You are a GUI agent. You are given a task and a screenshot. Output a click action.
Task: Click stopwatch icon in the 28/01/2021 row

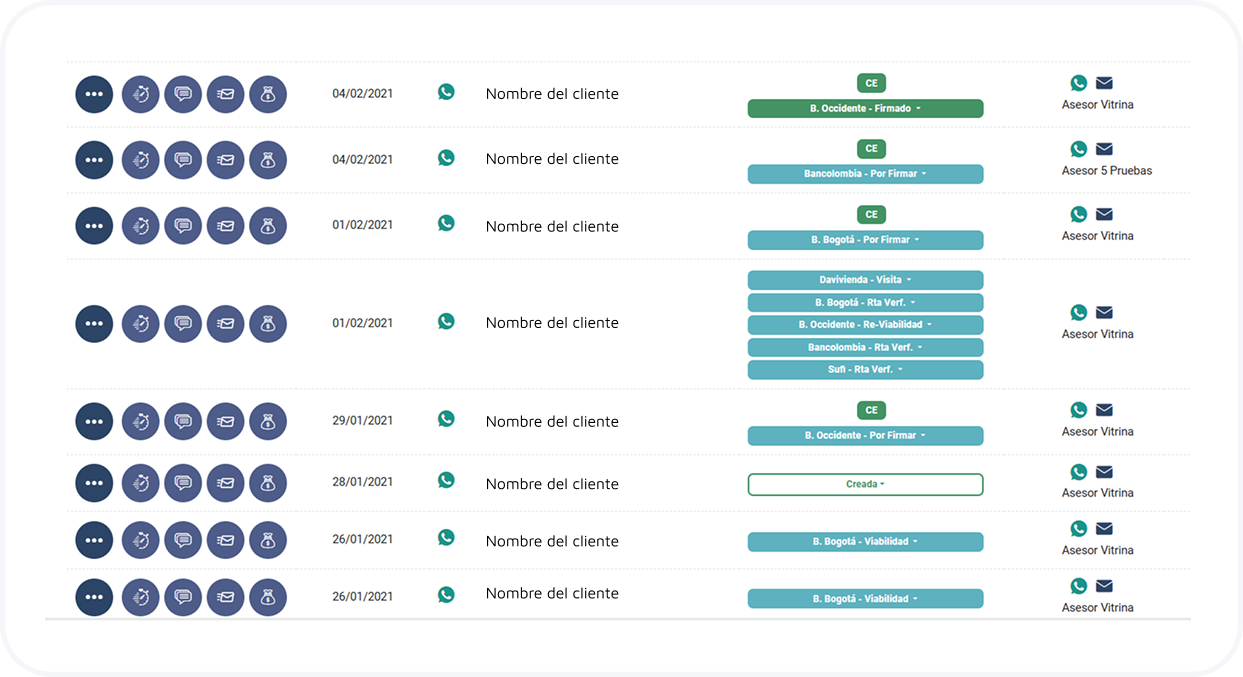tap(141, 483)
